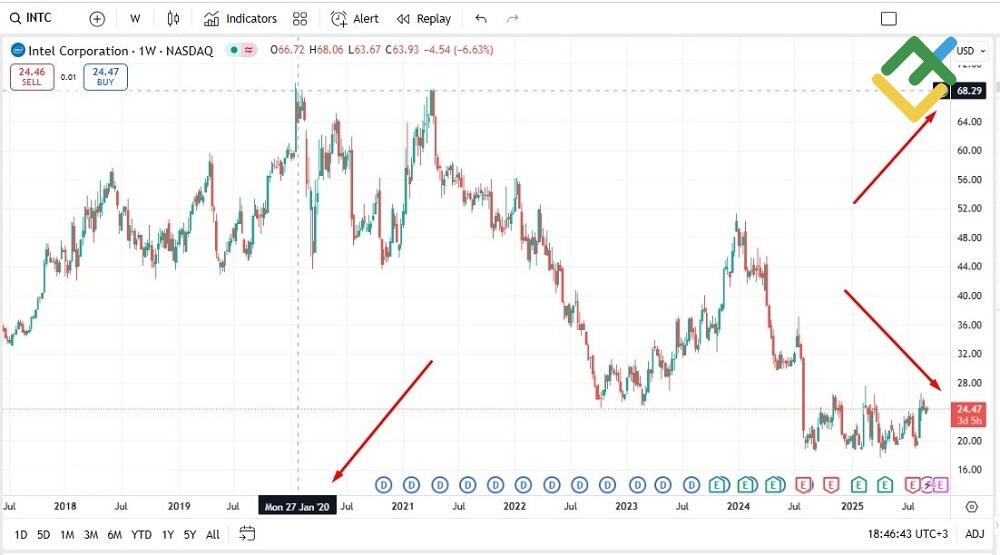Open symbol search for INTC
1000x555 pixels.
point(31,18)
